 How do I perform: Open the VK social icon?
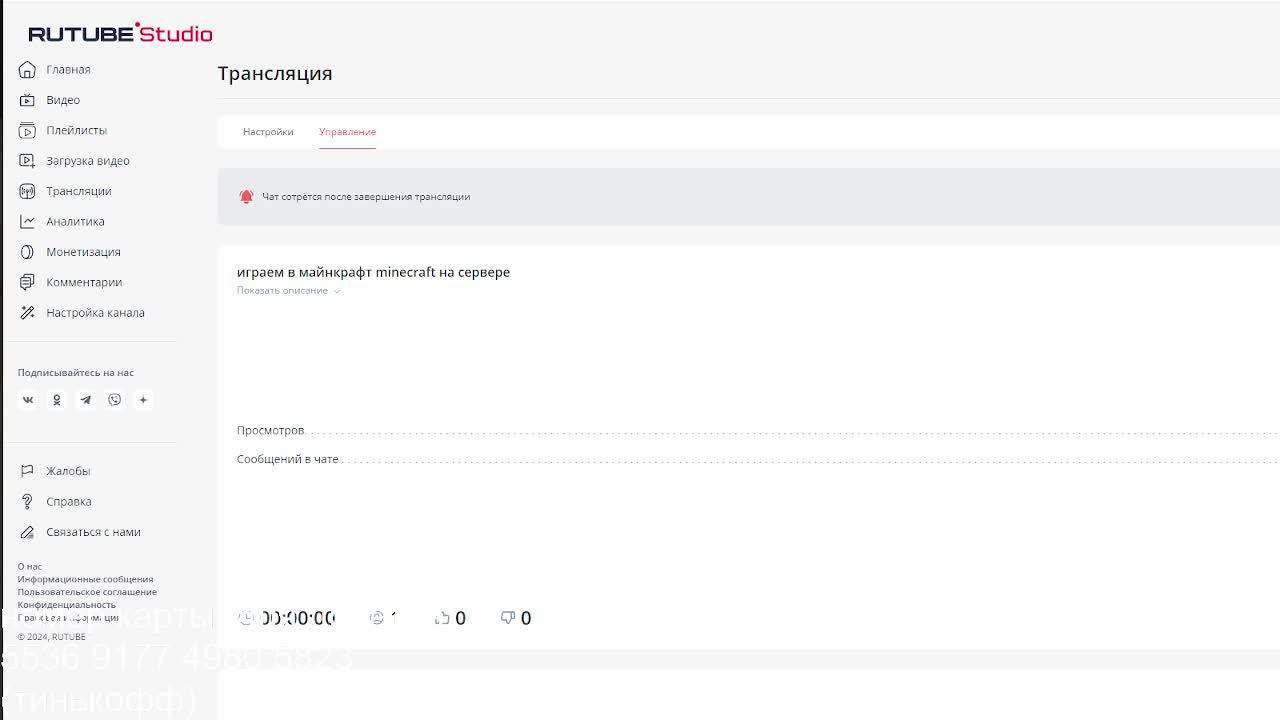[x=28, y=400]
